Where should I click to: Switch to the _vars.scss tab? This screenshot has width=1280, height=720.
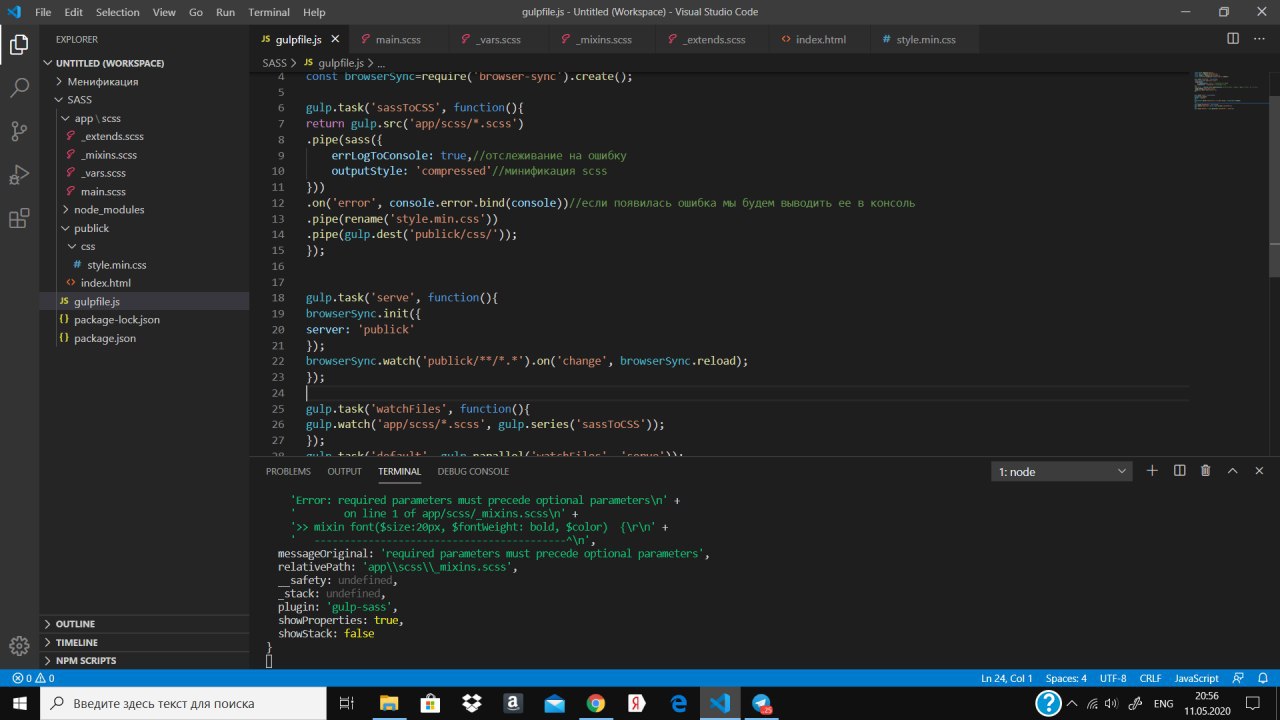[x=498, y=40]
